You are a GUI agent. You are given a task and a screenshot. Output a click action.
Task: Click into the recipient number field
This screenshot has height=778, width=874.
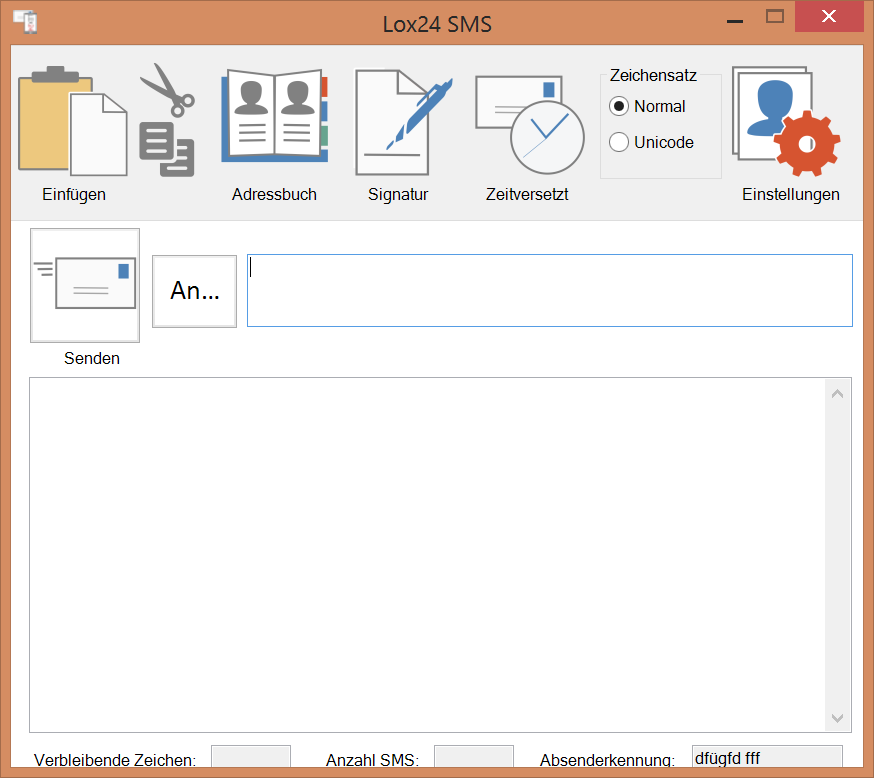pos(550,290)
